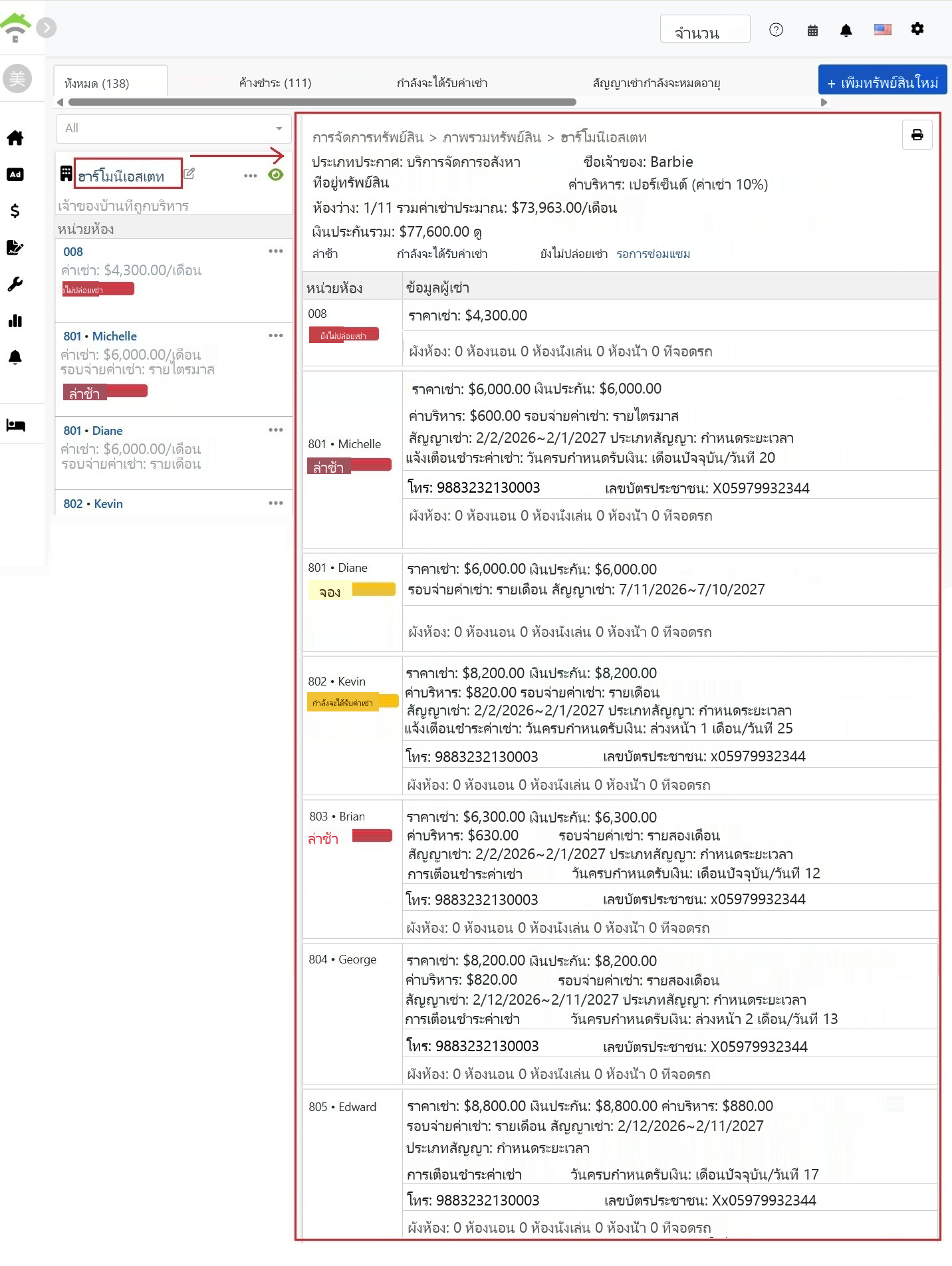Select the สัญญาเช่ากำลังจะหมดอายุ tab
The image size is (952, 1266).
(657, 82)
